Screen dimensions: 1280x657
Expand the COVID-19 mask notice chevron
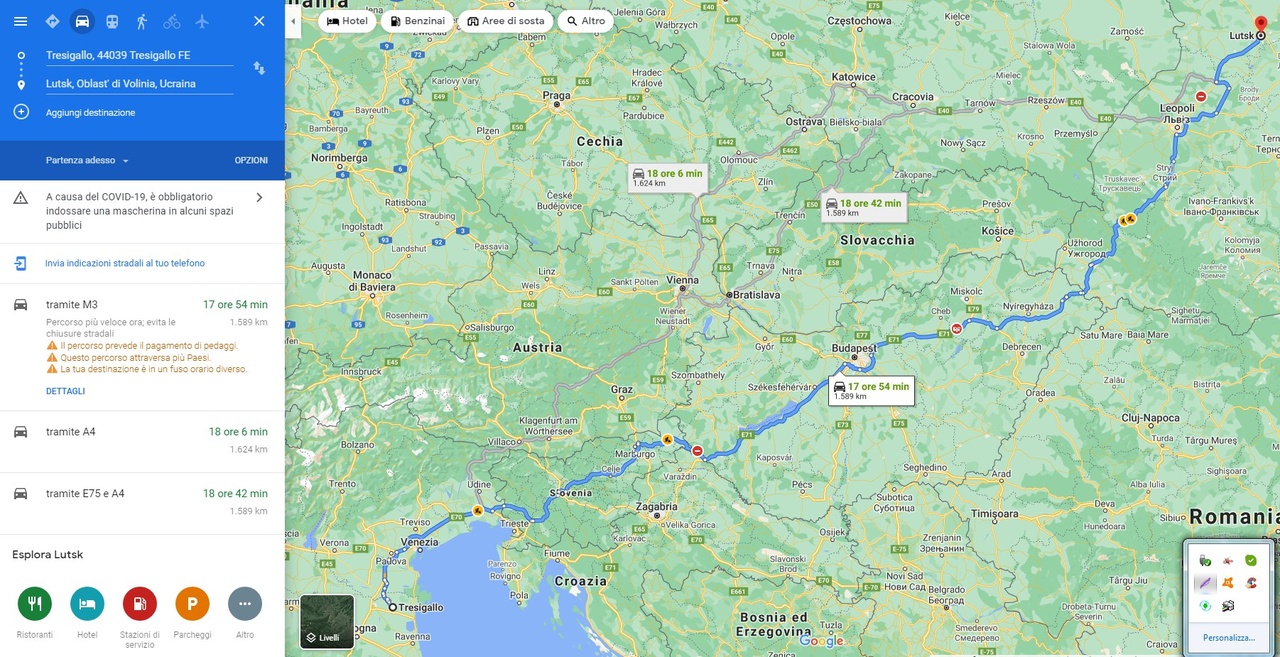point(259,197)
